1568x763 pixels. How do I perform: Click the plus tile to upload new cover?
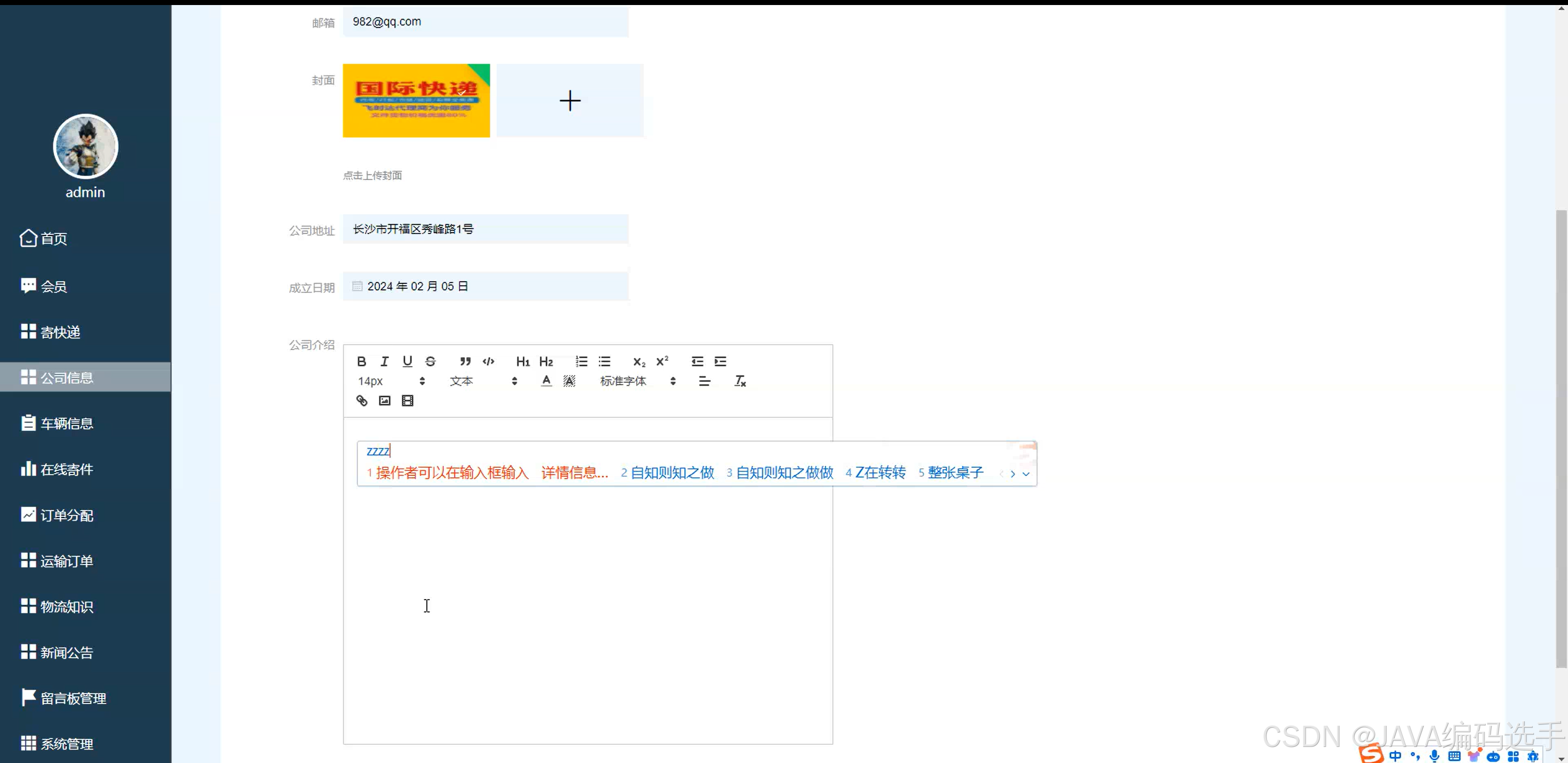570,101
